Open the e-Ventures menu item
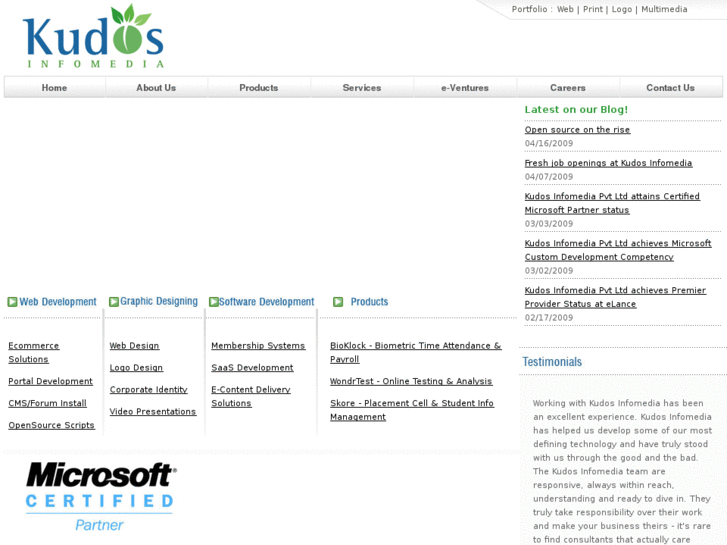 pos(465,88)
